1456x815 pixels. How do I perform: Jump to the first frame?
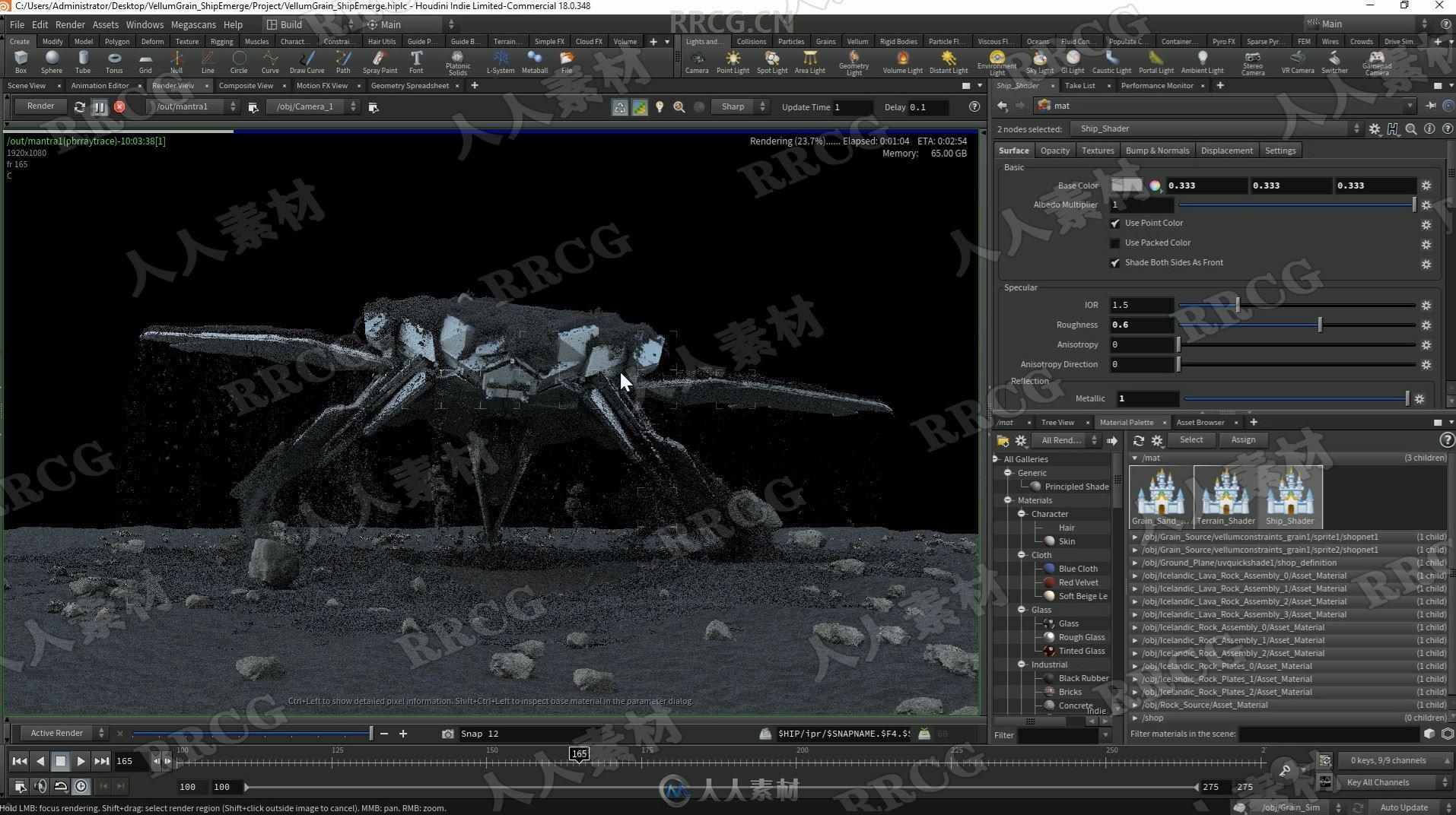tap(19, 761)
